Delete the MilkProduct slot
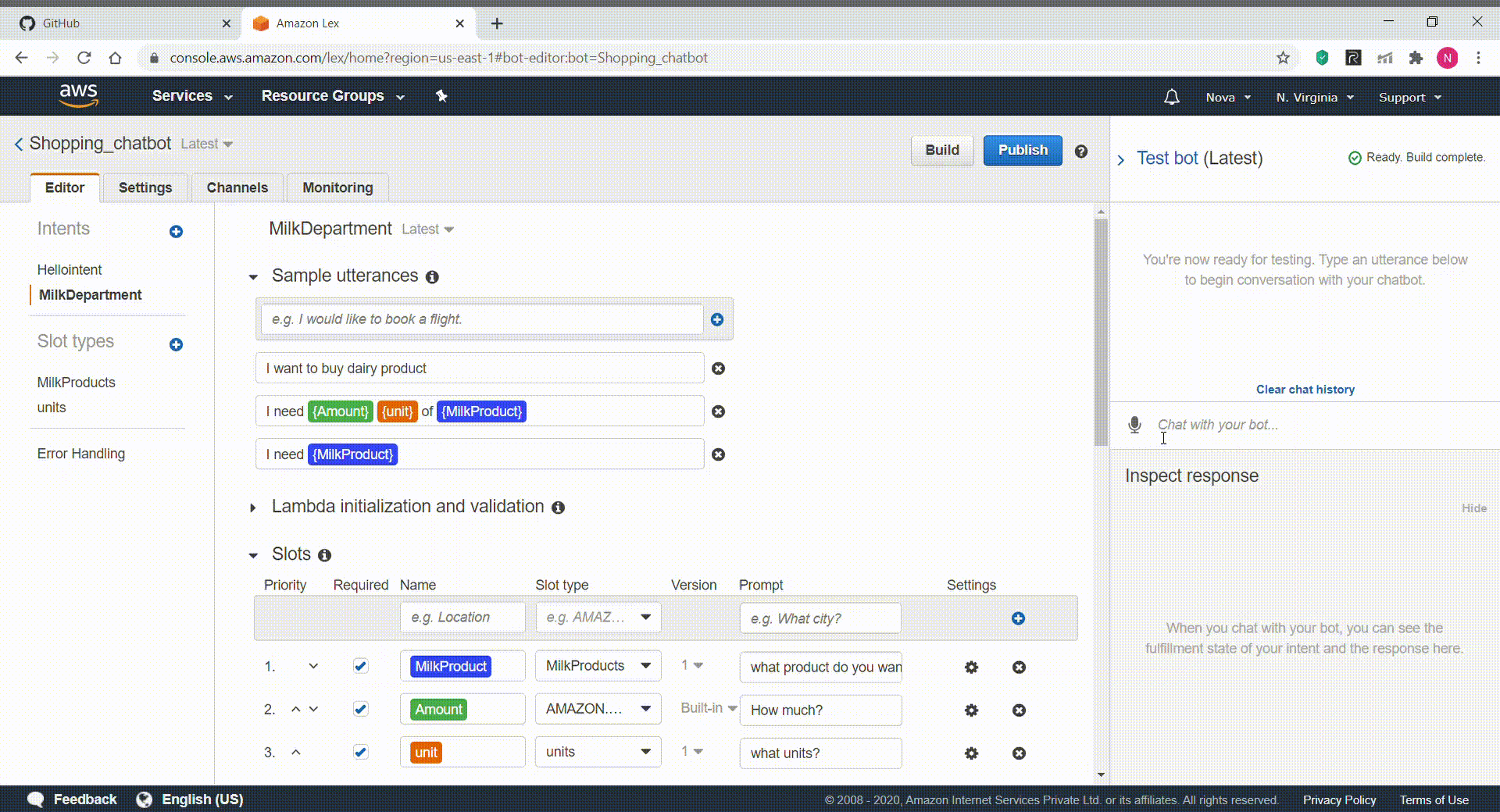 click(1019, 667)
